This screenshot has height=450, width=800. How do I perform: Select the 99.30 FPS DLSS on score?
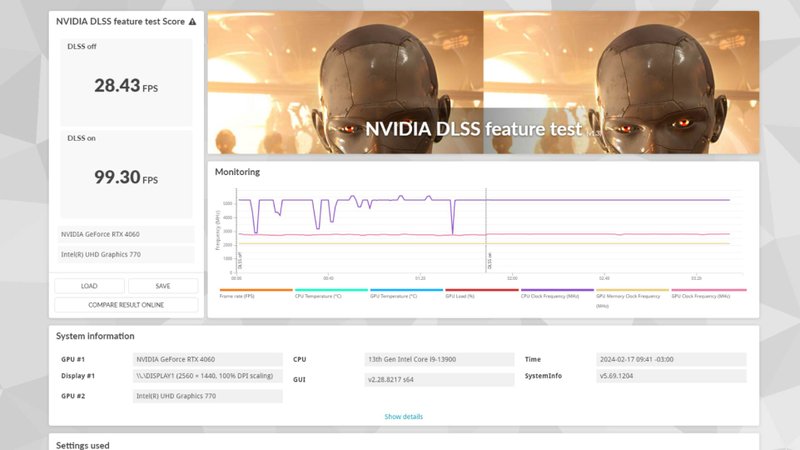(x=126, y=177)
